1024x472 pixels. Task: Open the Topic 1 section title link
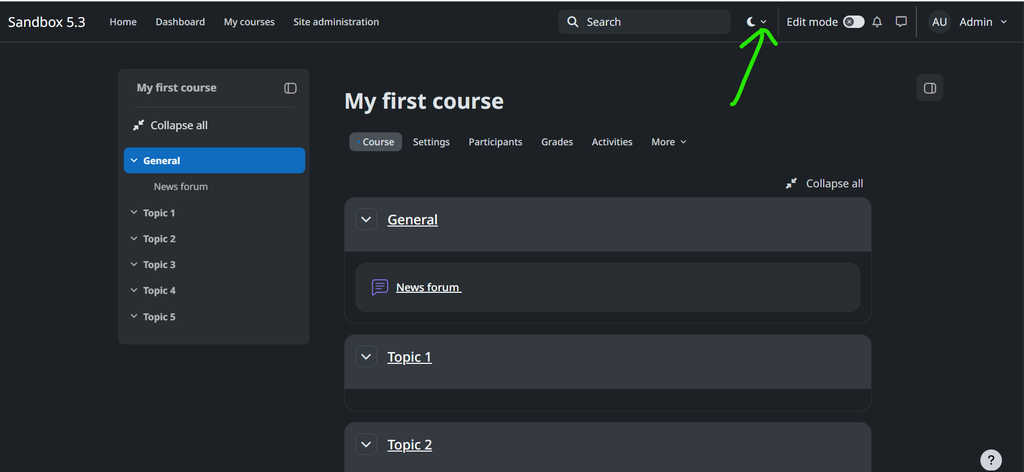tap(409, 356)
